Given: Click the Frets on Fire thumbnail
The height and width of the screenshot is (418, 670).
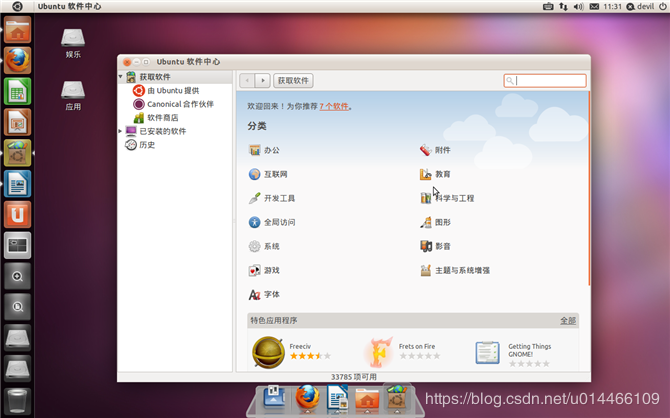Looking at the screenshot, I should click(379, 353).
